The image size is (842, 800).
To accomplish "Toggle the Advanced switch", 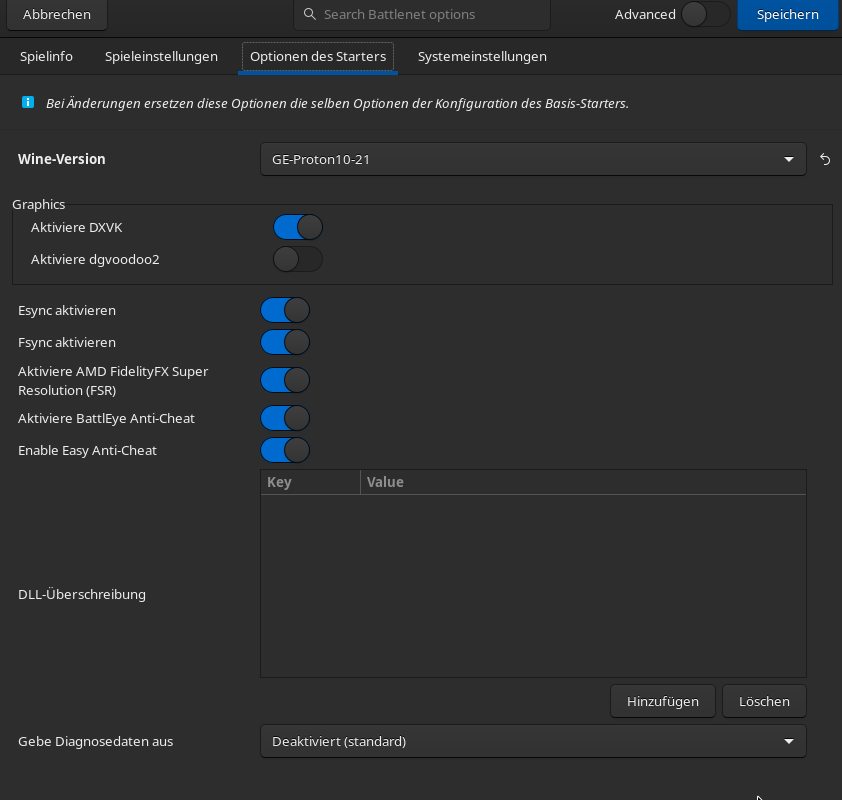I will [706, 14].
